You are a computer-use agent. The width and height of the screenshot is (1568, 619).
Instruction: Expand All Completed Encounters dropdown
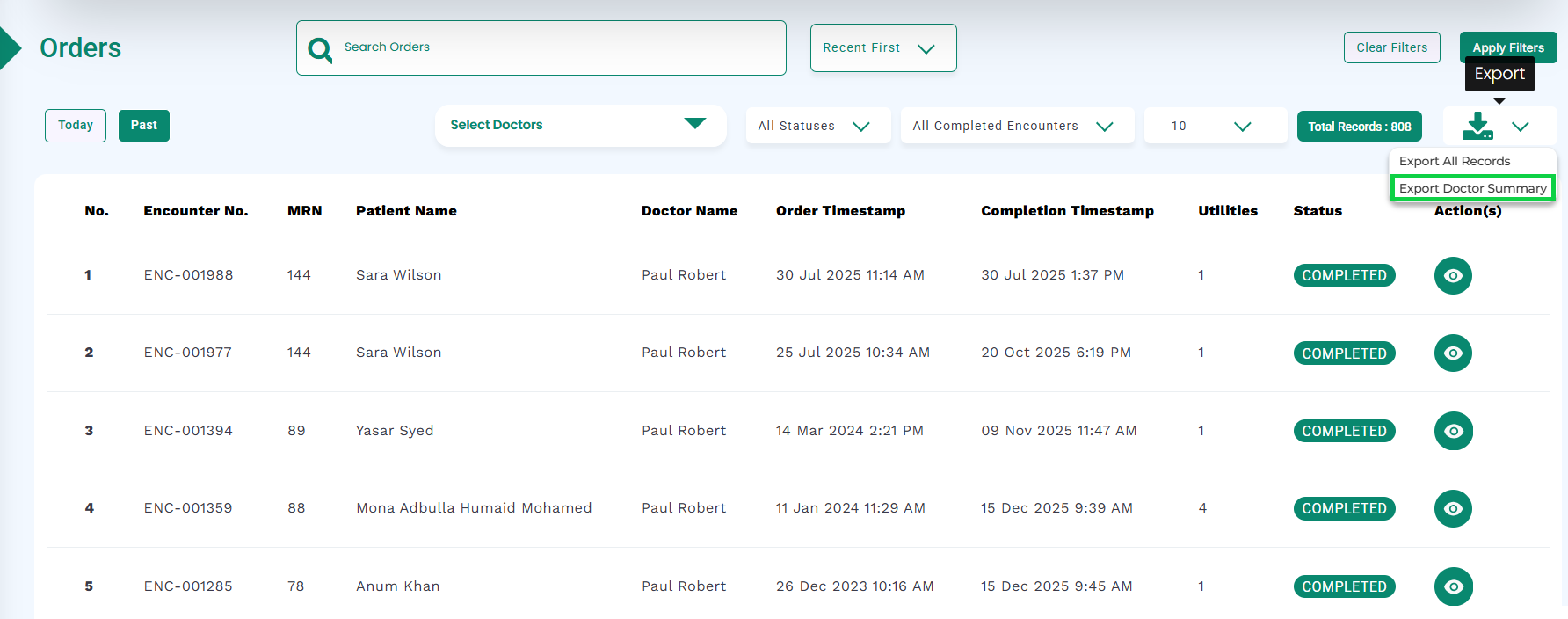(1016, 126)
